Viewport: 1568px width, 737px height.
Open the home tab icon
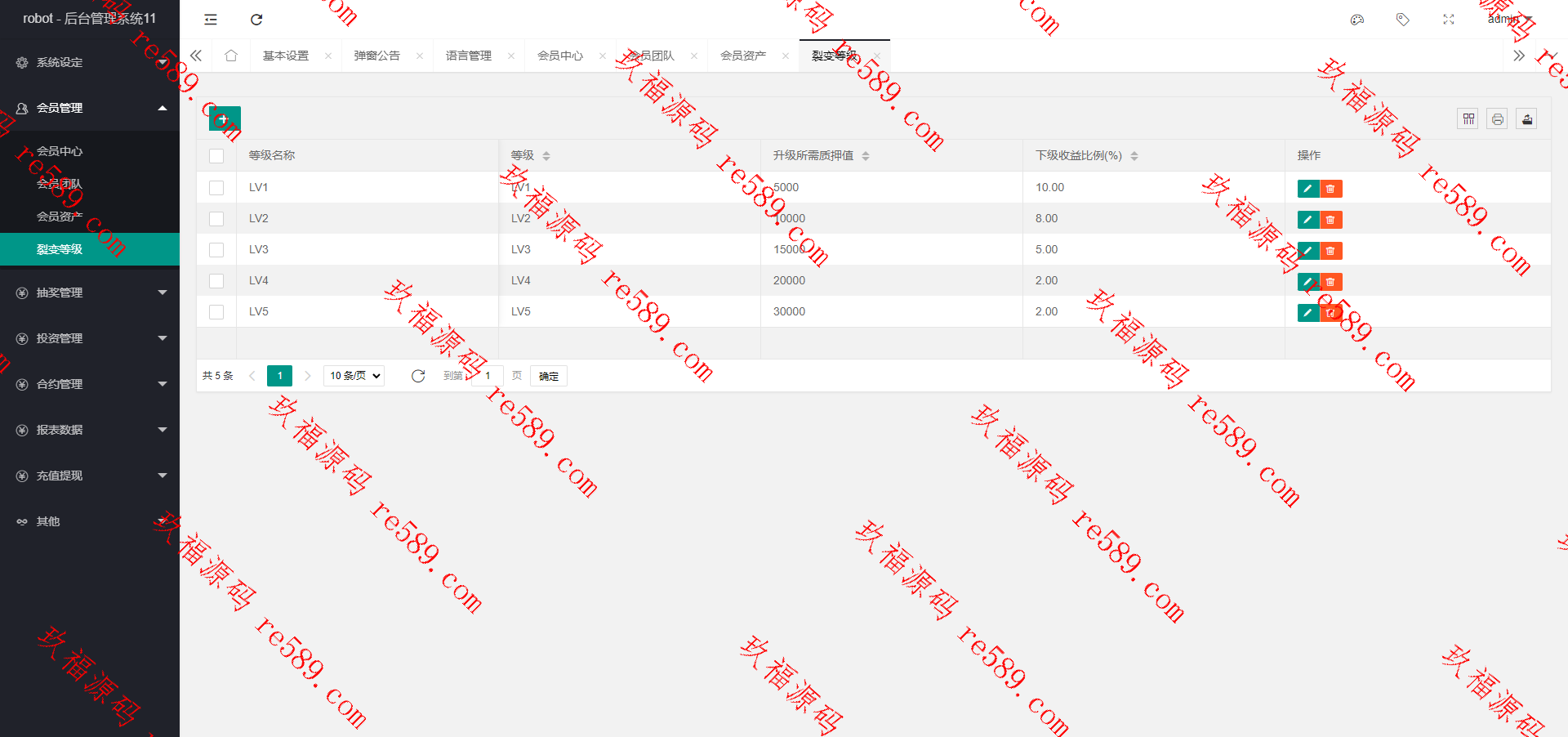pos(231,56)
